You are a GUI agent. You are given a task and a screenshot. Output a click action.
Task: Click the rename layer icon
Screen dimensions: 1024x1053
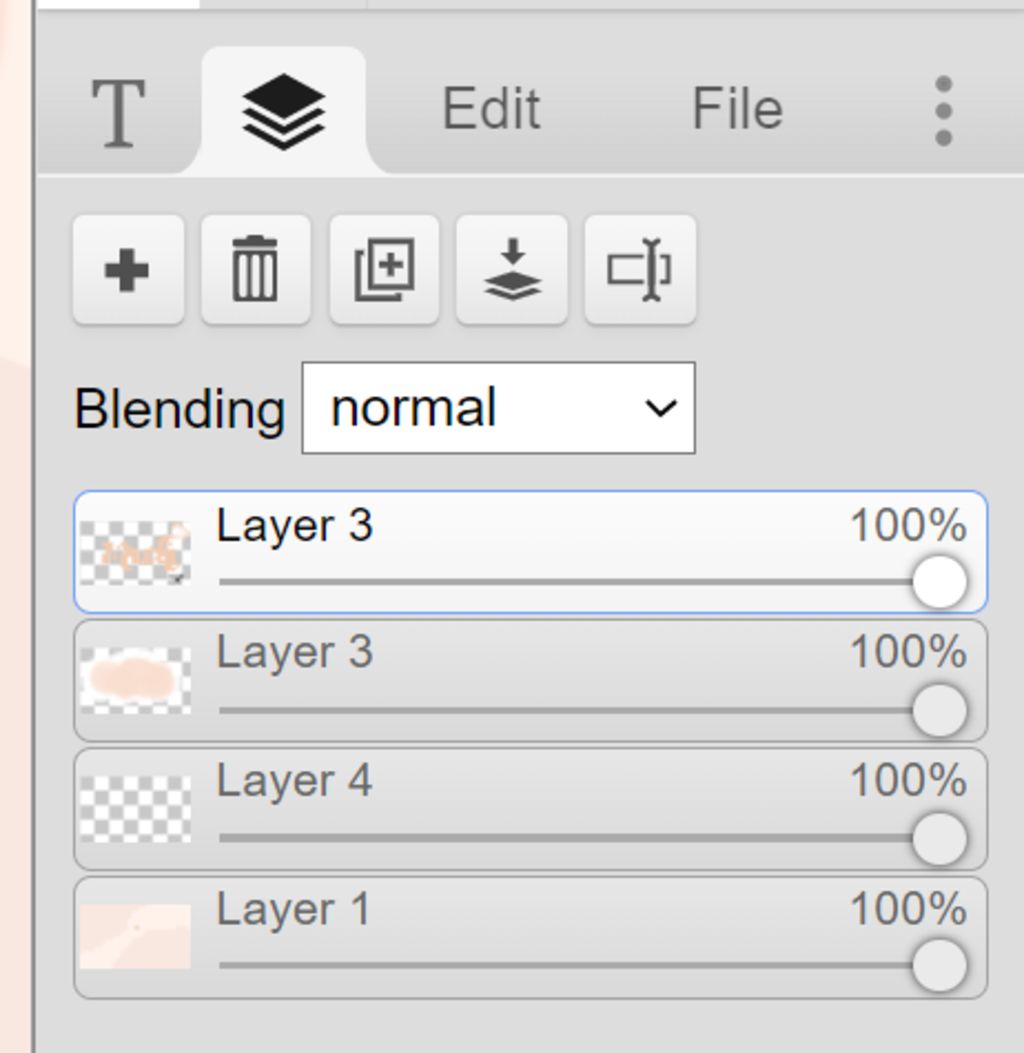[640, 270]
